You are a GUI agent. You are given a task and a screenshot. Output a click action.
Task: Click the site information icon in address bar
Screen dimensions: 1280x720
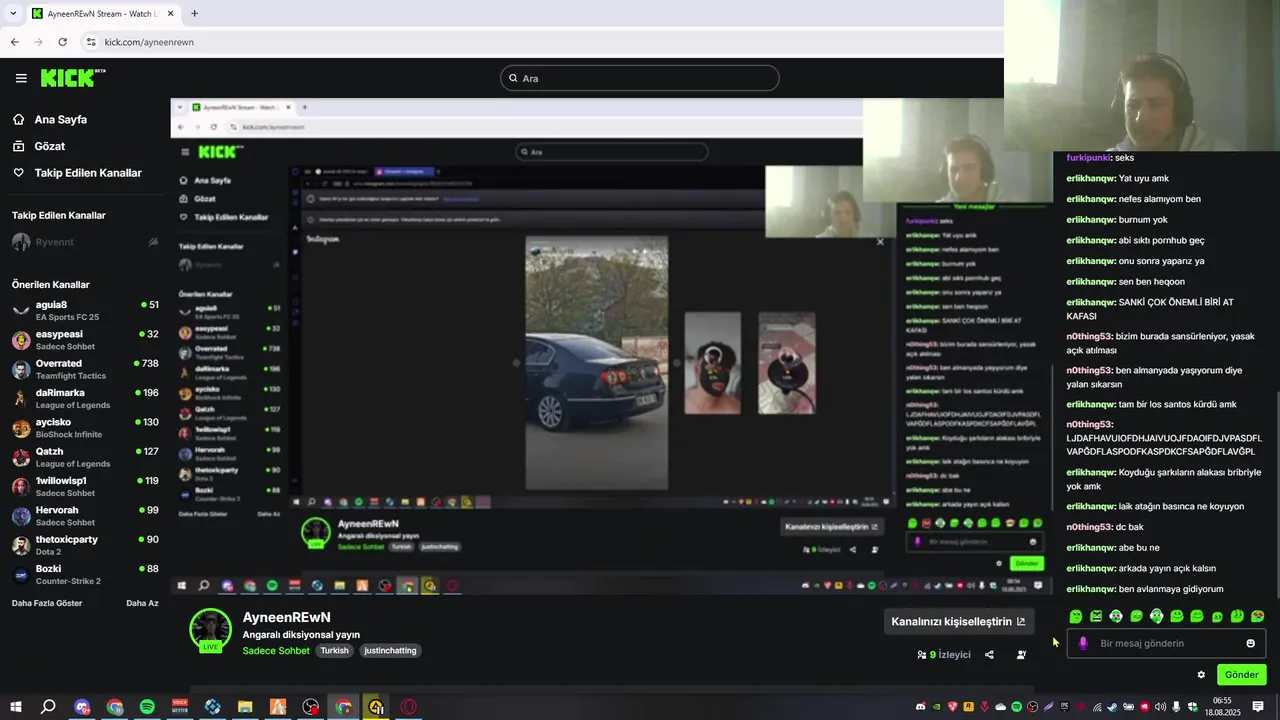click(91, 42)
